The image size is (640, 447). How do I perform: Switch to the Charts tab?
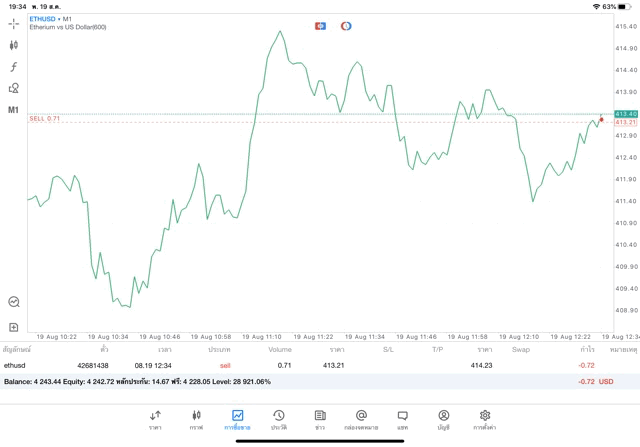196,419
